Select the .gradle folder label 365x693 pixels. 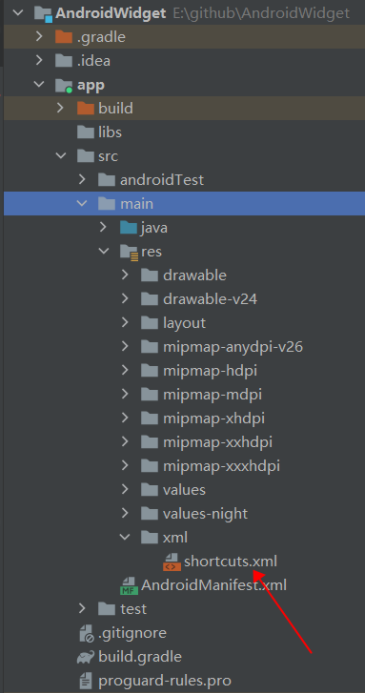click(x=101, y=37)
